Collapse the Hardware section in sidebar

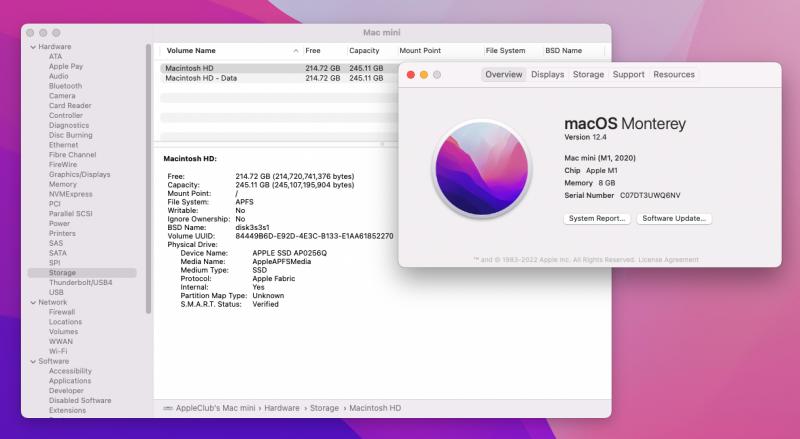point(33,47)
